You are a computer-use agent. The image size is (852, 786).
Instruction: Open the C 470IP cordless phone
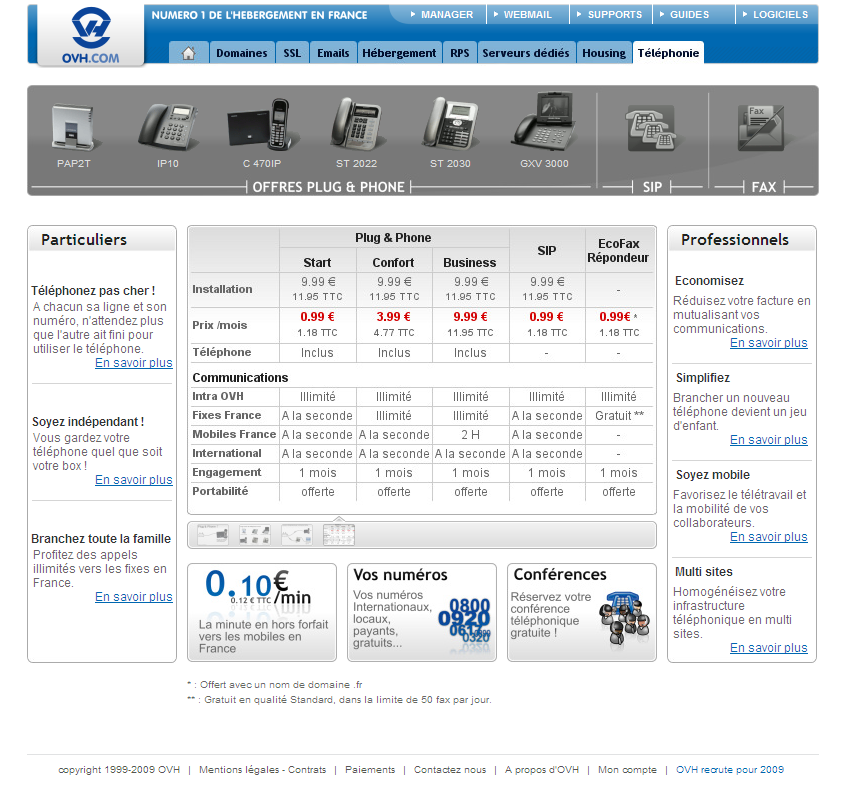262,128
